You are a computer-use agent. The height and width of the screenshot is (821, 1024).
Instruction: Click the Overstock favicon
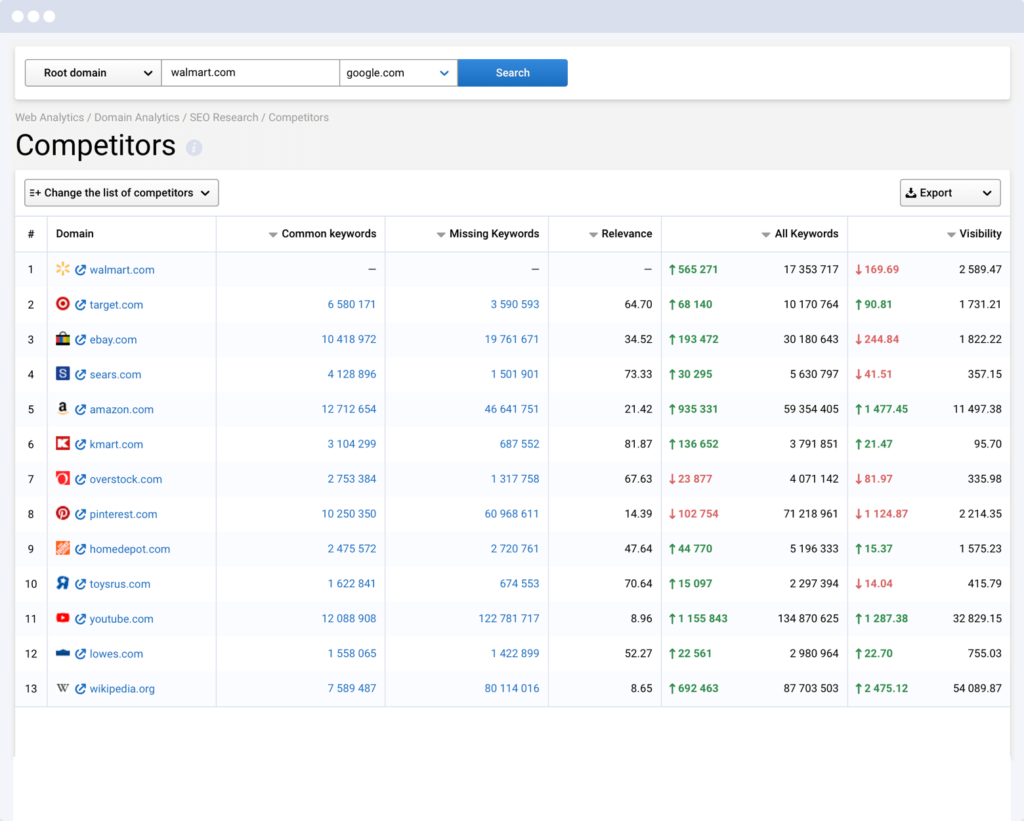click(63, 478)
